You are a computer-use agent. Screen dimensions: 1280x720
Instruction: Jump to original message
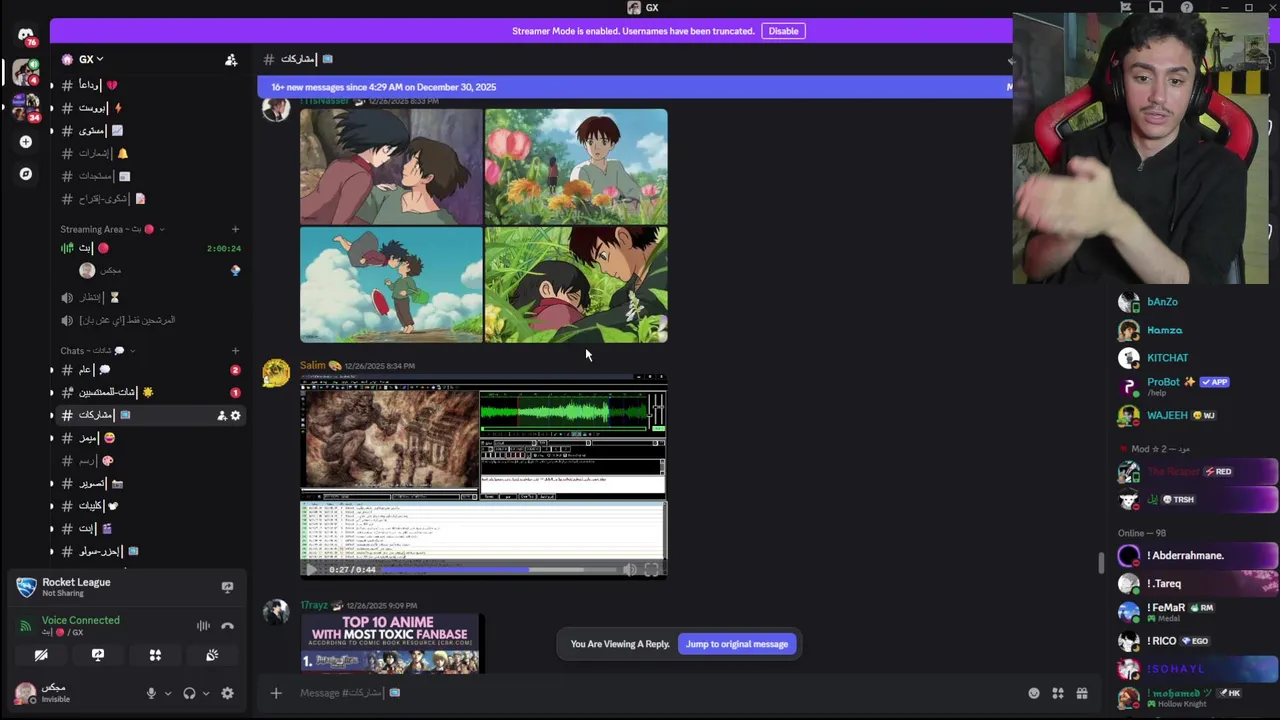[x=737, y=644]
